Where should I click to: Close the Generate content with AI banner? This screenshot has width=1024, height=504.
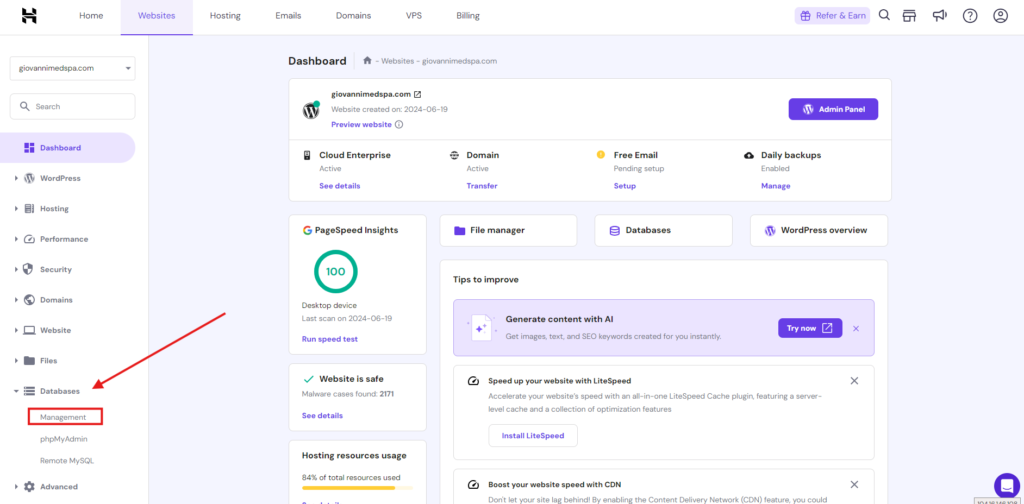[856, 328]
